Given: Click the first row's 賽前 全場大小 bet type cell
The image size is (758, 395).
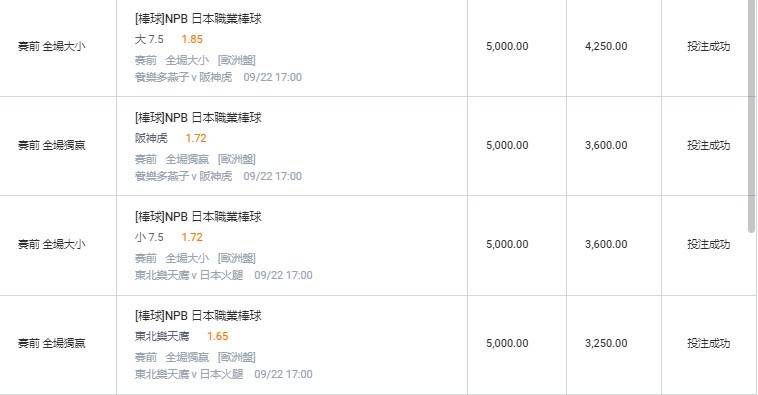Looking at the screenshot, I should pyautogui.click(x=52, y=46).
